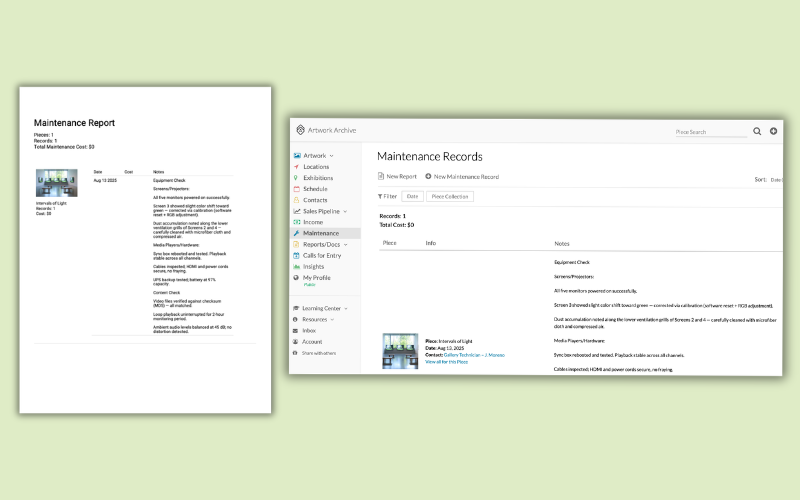Screen dimensions: 800x500
Task: Click the New Maintenance Record button
Action: click(461, 177)
